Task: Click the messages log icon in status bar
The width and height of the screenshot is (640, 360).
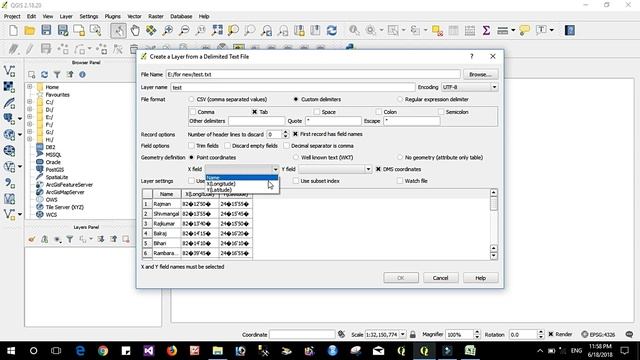Action: pos(629,334)
